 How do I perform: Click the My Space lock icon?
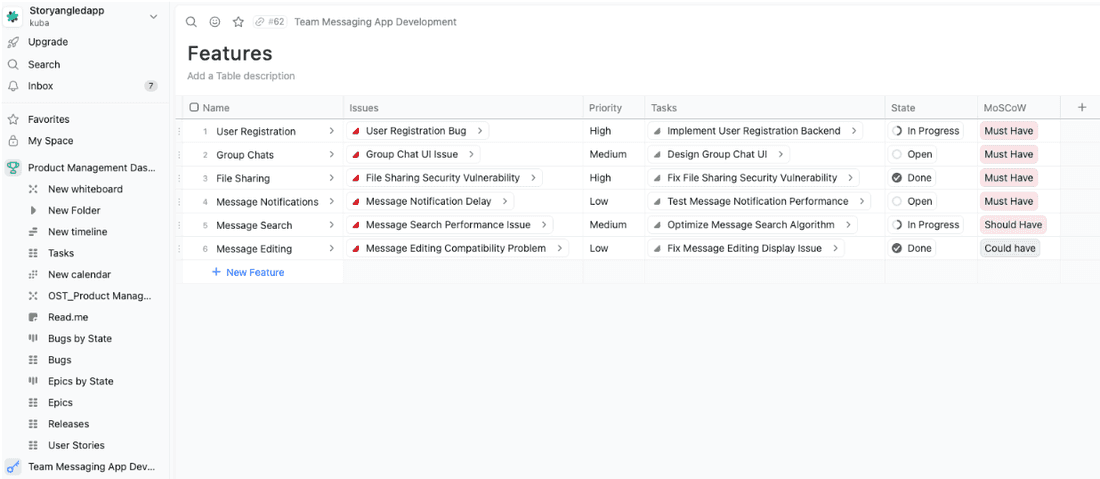click(x=13, y=141)
